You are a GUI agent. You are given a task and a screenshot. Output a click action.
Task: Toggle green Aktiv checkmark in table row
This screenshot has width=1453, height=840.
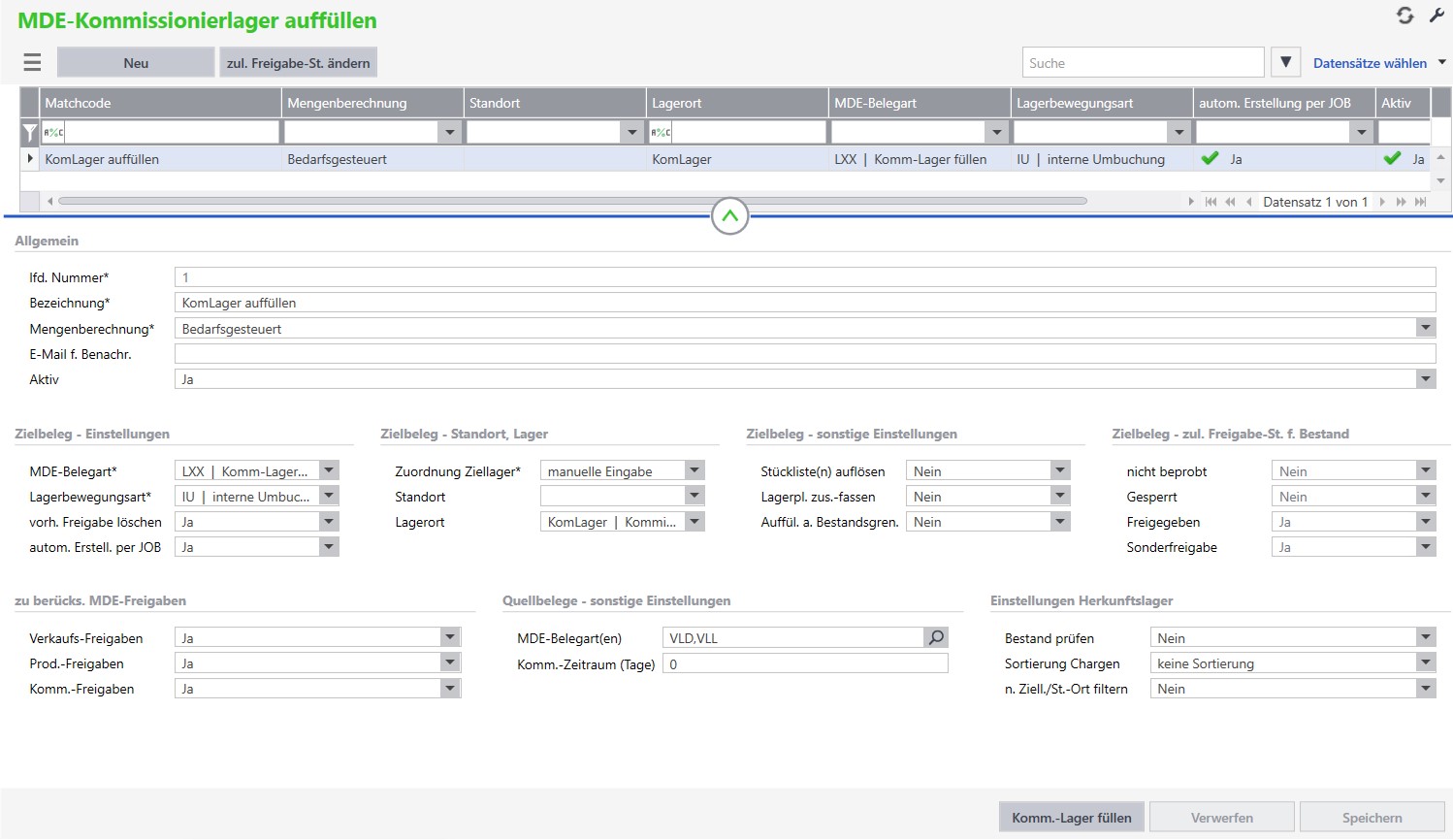coord(1392,158)
